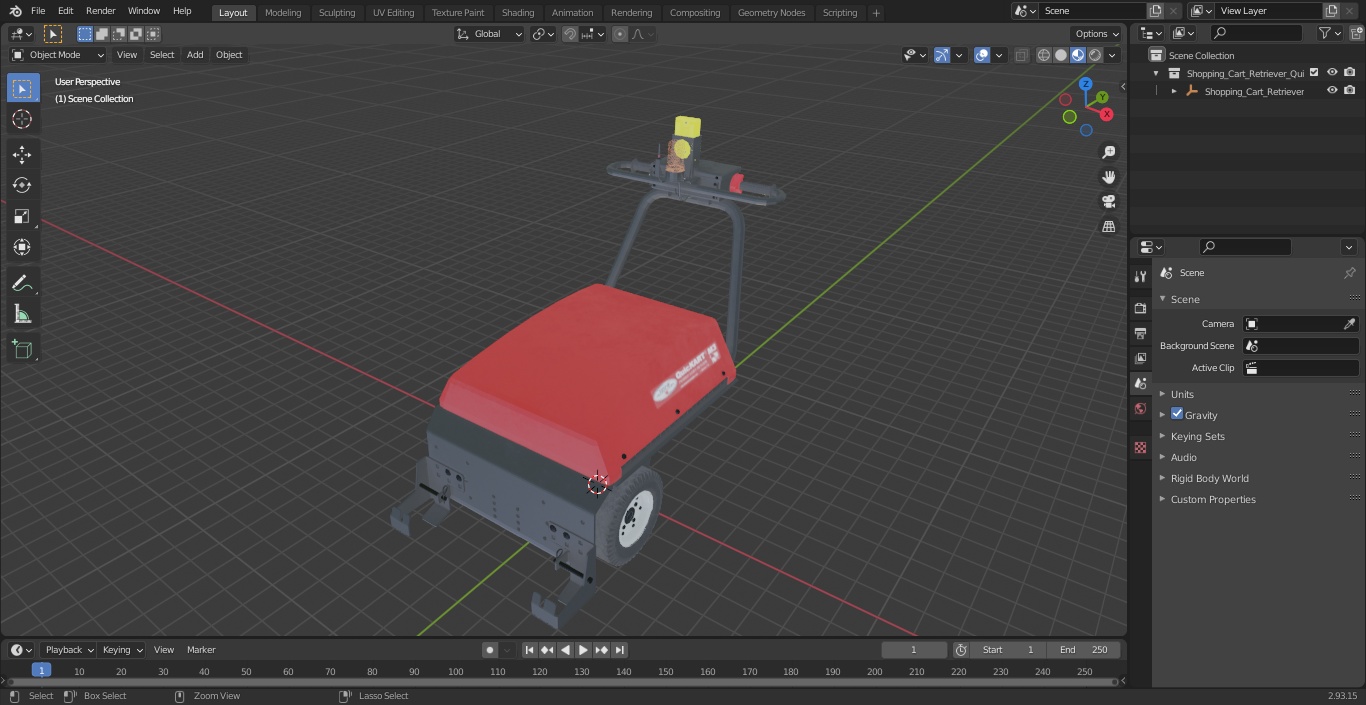Jump to the timeline end frame

619,650
